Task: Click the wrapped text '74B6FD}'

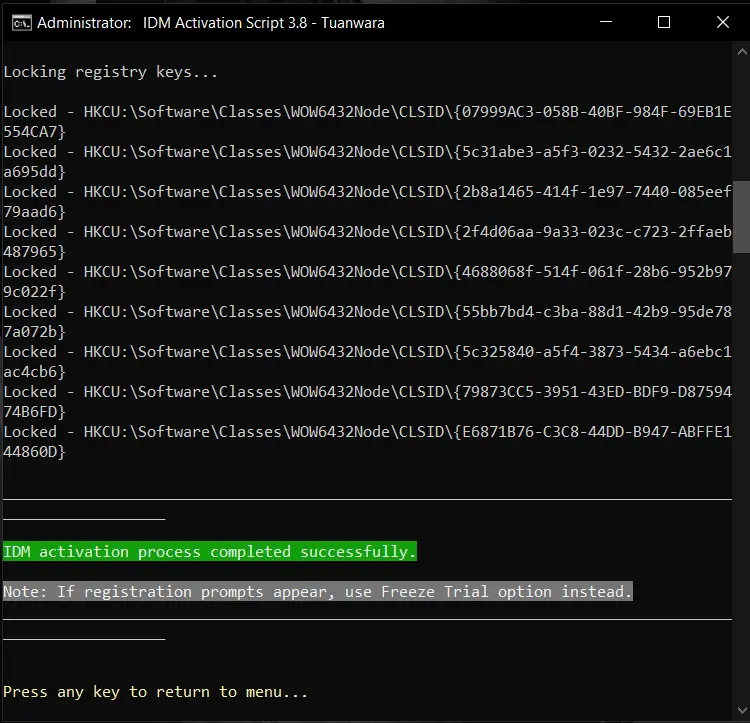Action: click(34, 412)
